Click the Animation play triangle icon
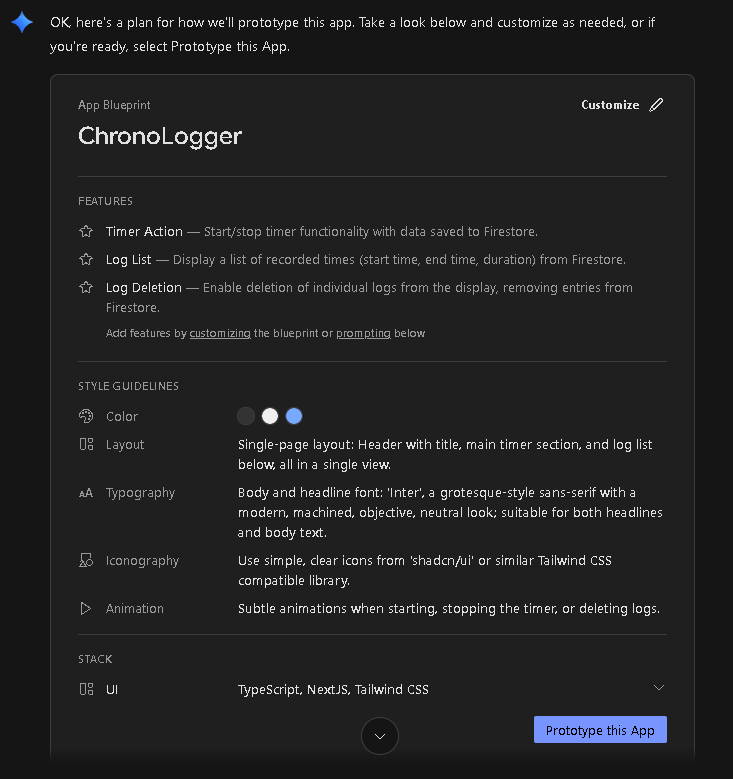Screen dimensions: 733x779 pyautogui.click(x=85, y=609)
